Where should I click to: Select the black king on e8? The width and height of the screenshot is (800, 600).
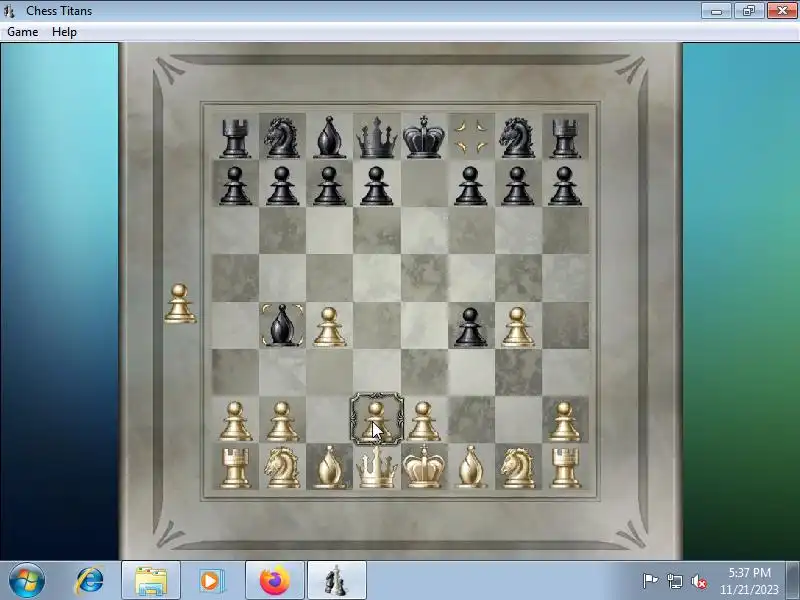coord(423,137)
